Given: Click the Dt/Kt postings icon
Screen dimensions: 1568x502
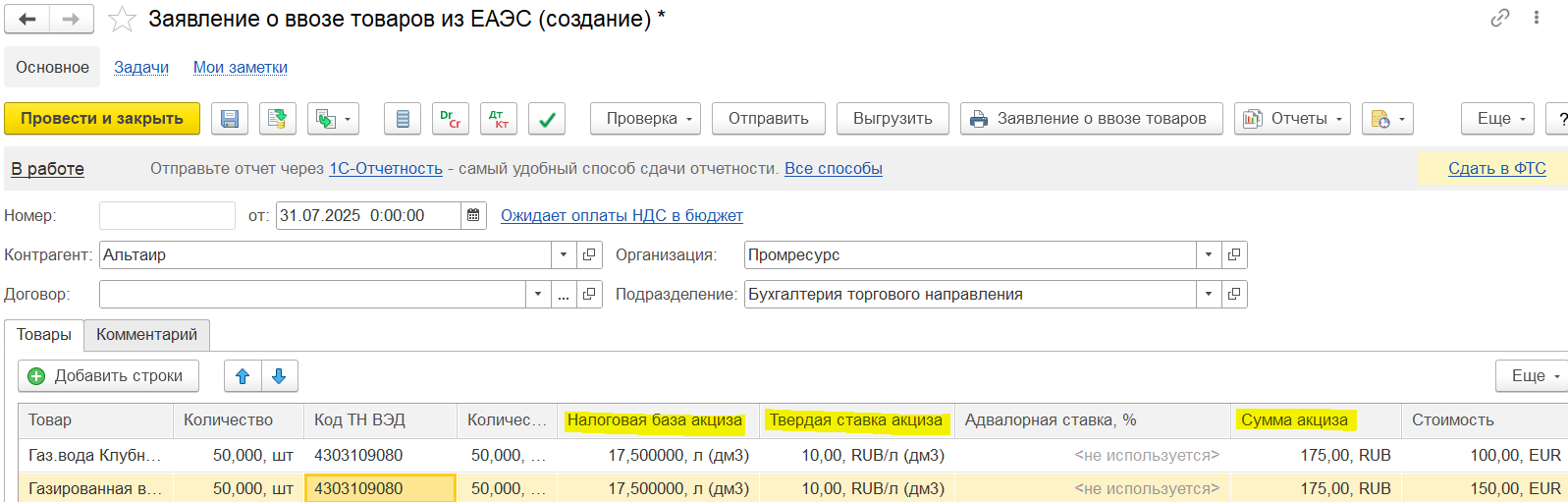Looking at the screenshot, I should 499,119.
